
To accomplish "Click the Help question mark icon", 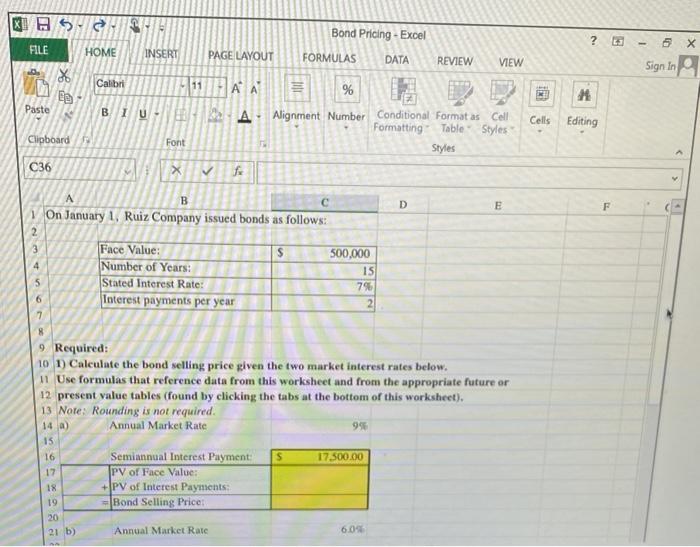I will coord(593,41).
